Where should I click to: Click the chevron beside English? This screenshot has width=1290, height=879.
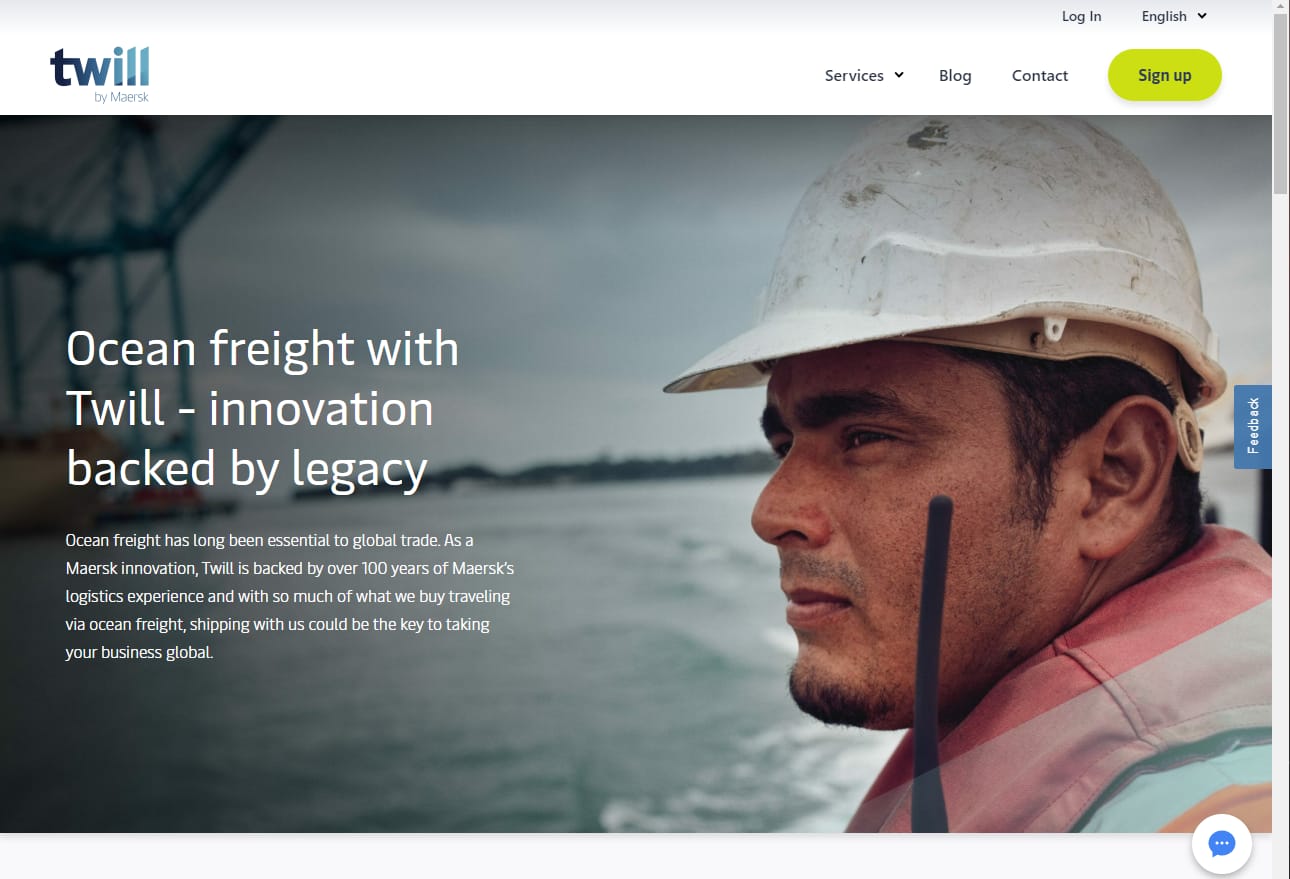point(1202,16)
